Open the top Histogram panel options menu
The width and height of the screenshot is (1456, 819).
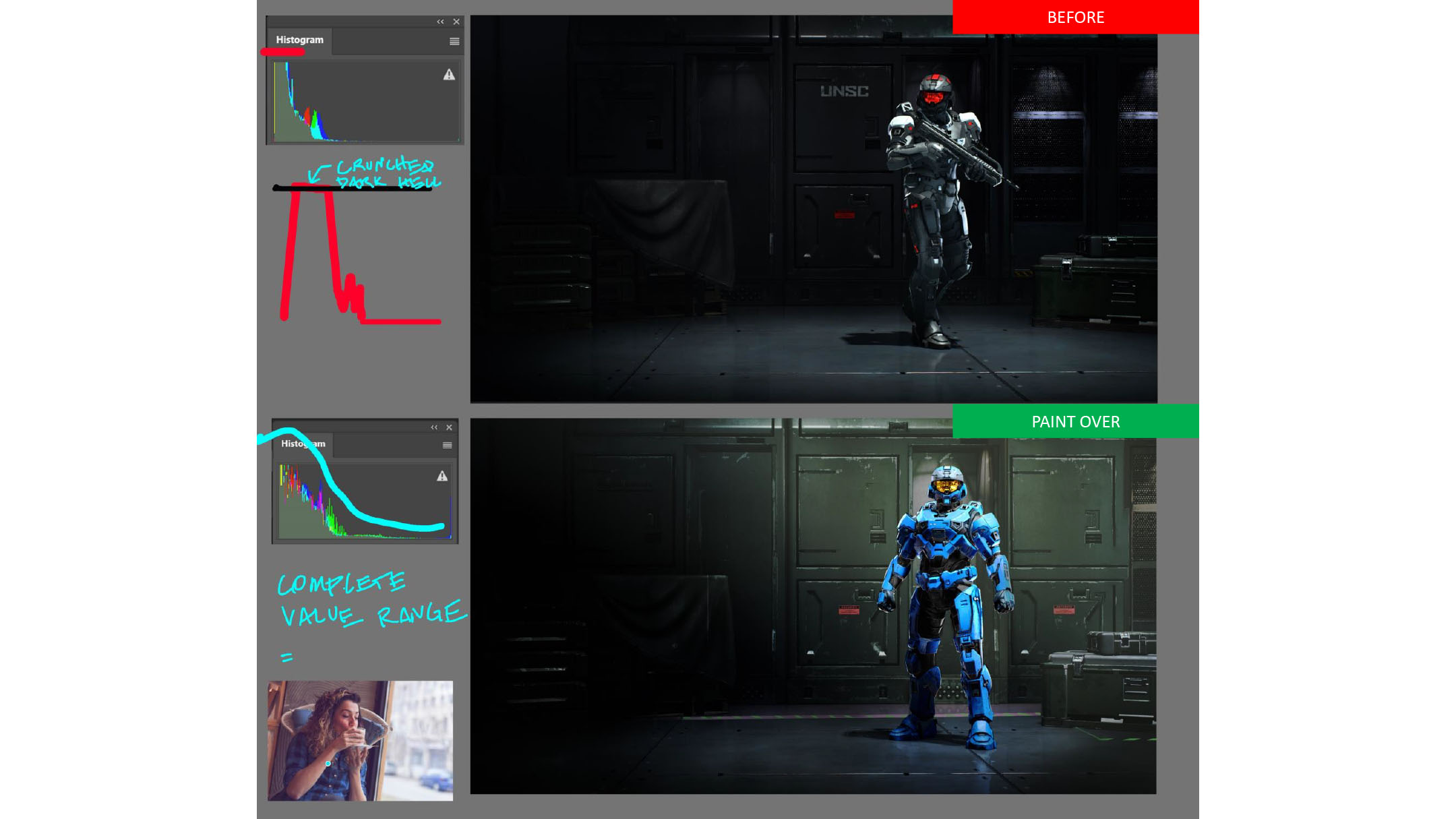pyautogui.click(x=454, y=42)
